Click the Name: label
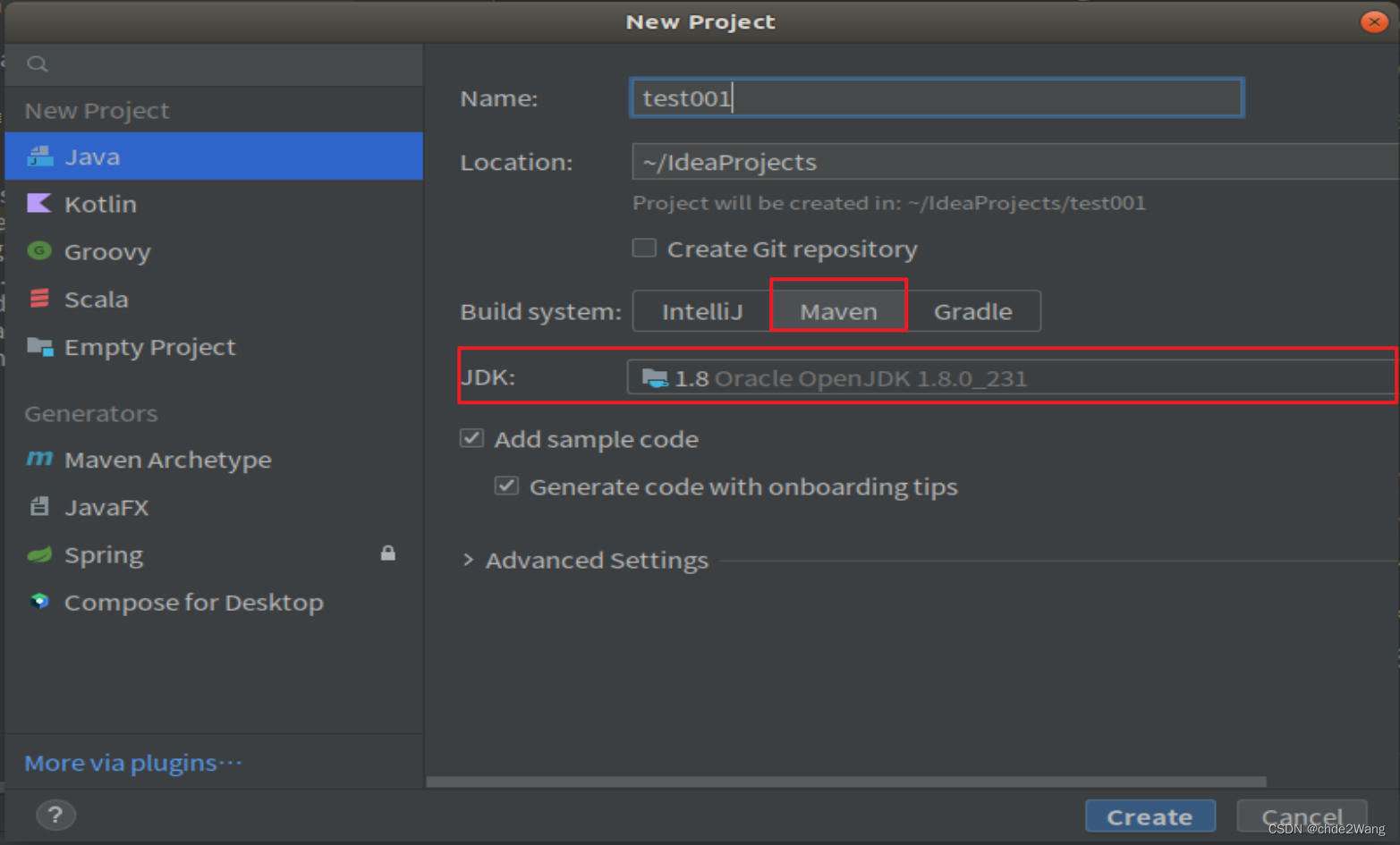Viewport: 1400px width, 845px height. [499, 98]
